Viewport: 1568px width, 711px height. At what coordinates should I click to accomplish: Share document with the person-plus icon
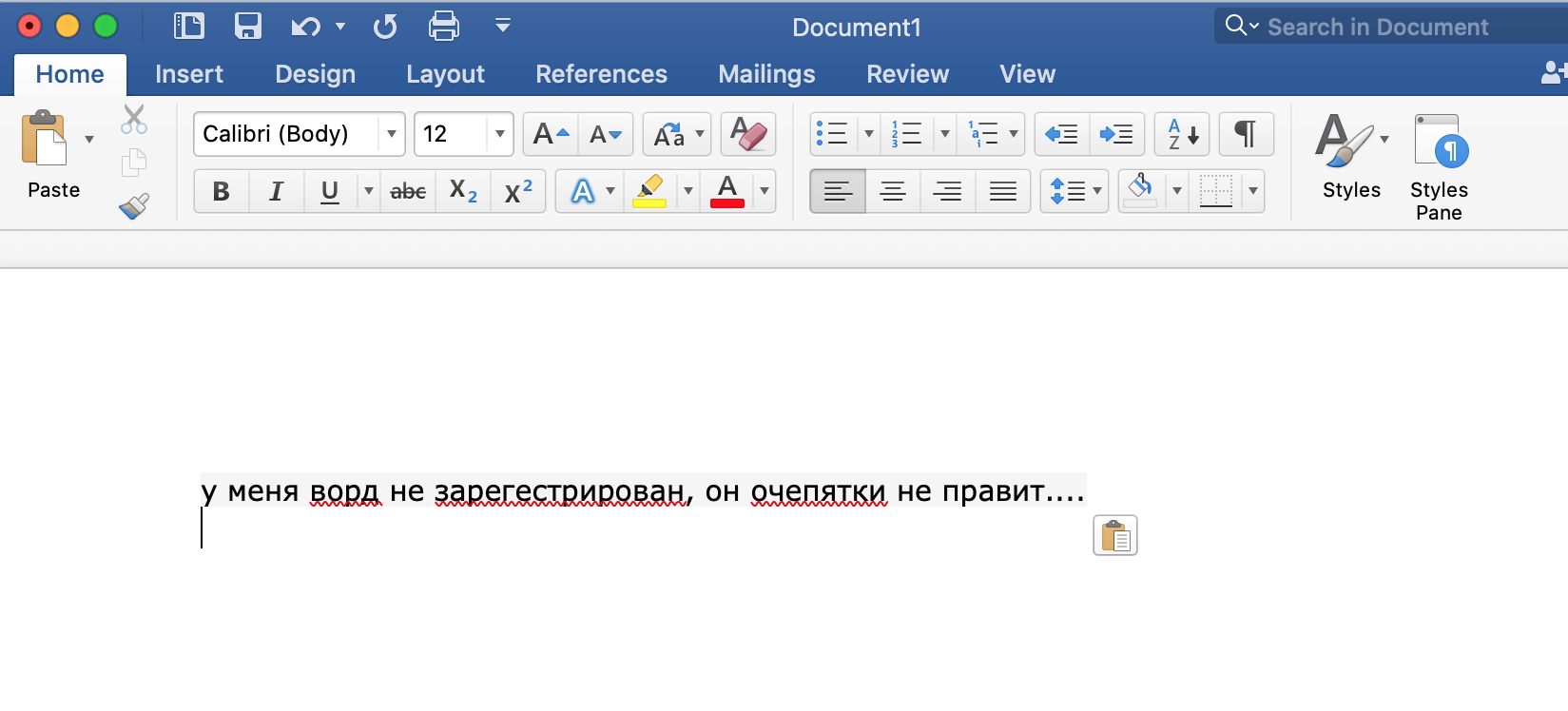click(1553, 72)
